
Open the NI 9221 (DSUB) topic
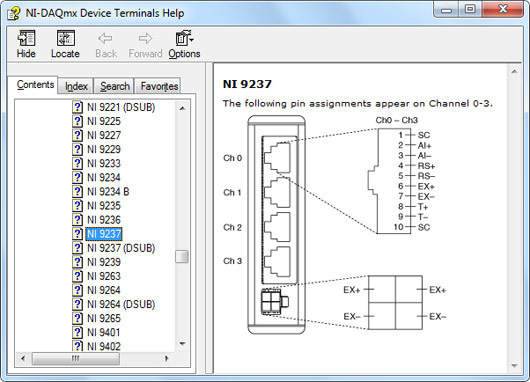pos(121,107)
